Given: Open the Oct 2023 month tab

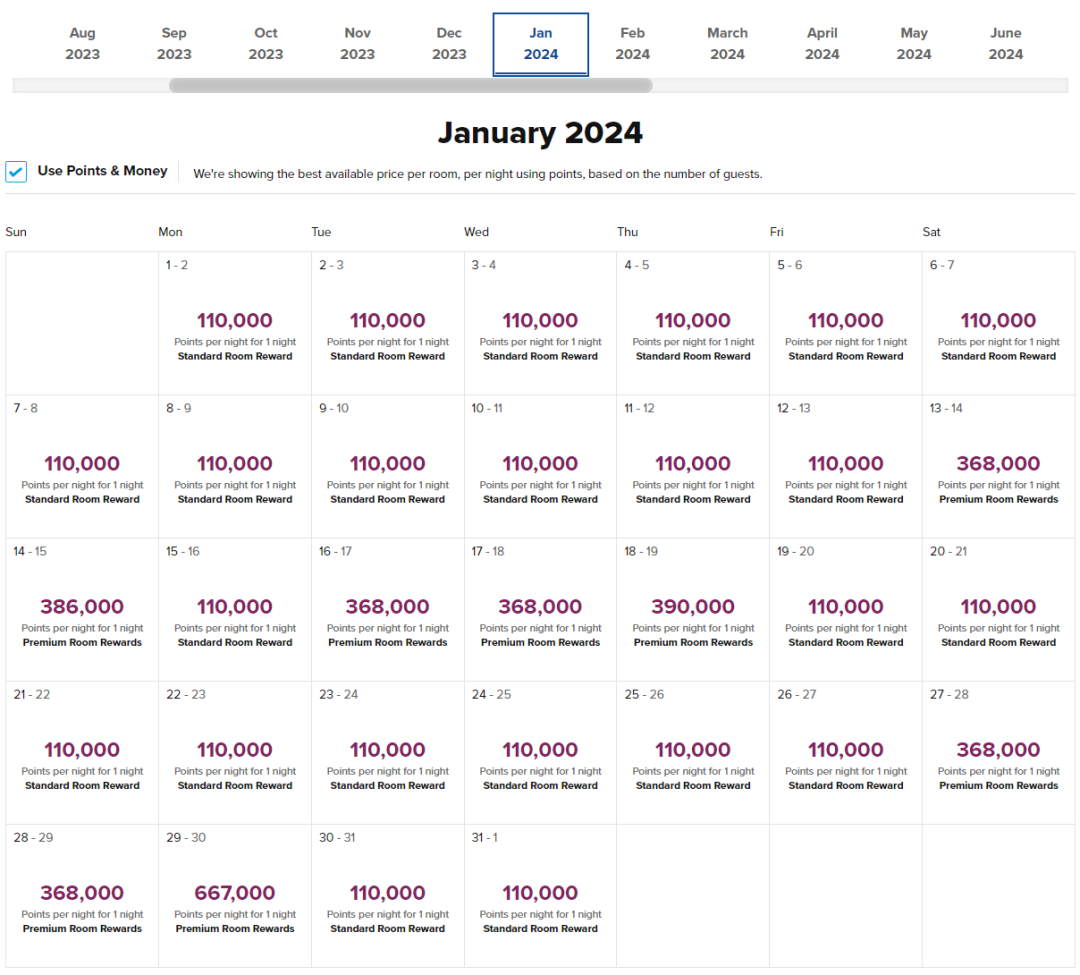Looking at the screenshot, I should click(266, 44).
